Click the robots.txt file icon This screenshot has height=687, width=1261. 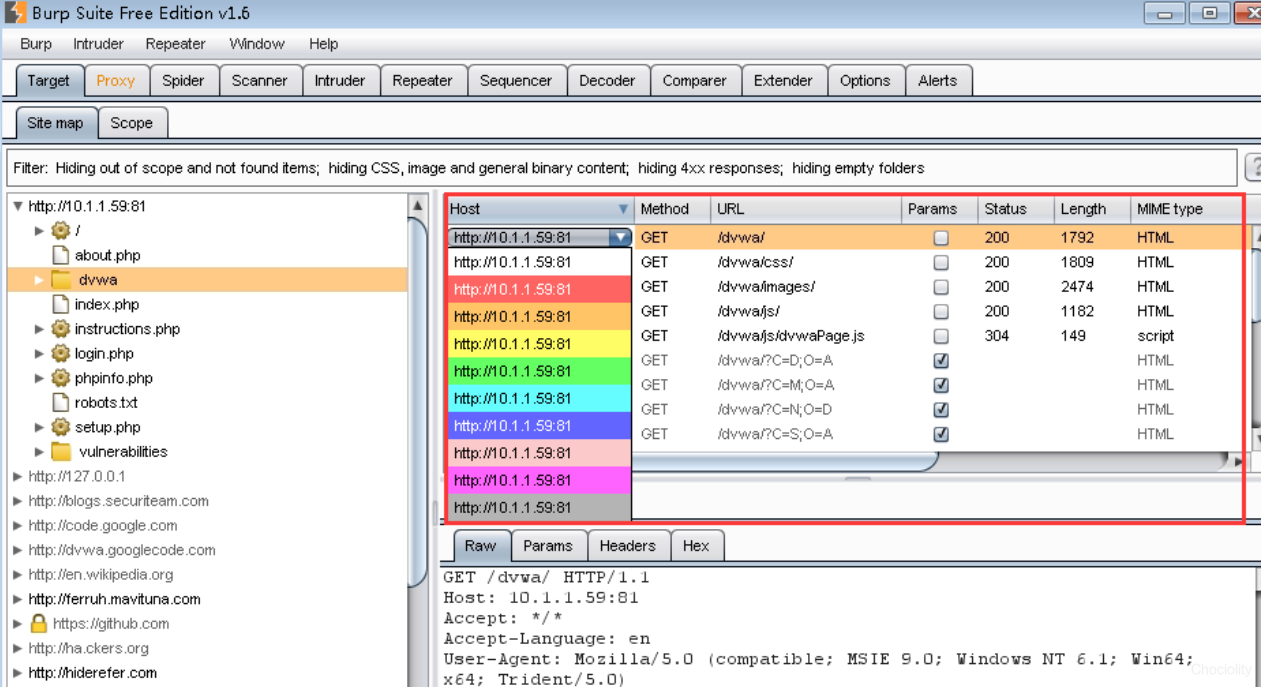click(x=60, y=402)
